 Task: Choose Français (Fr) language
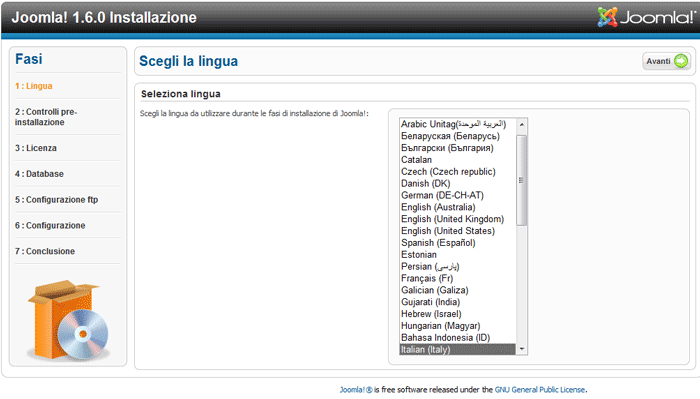pyautogui.click(x=458, y=278)
